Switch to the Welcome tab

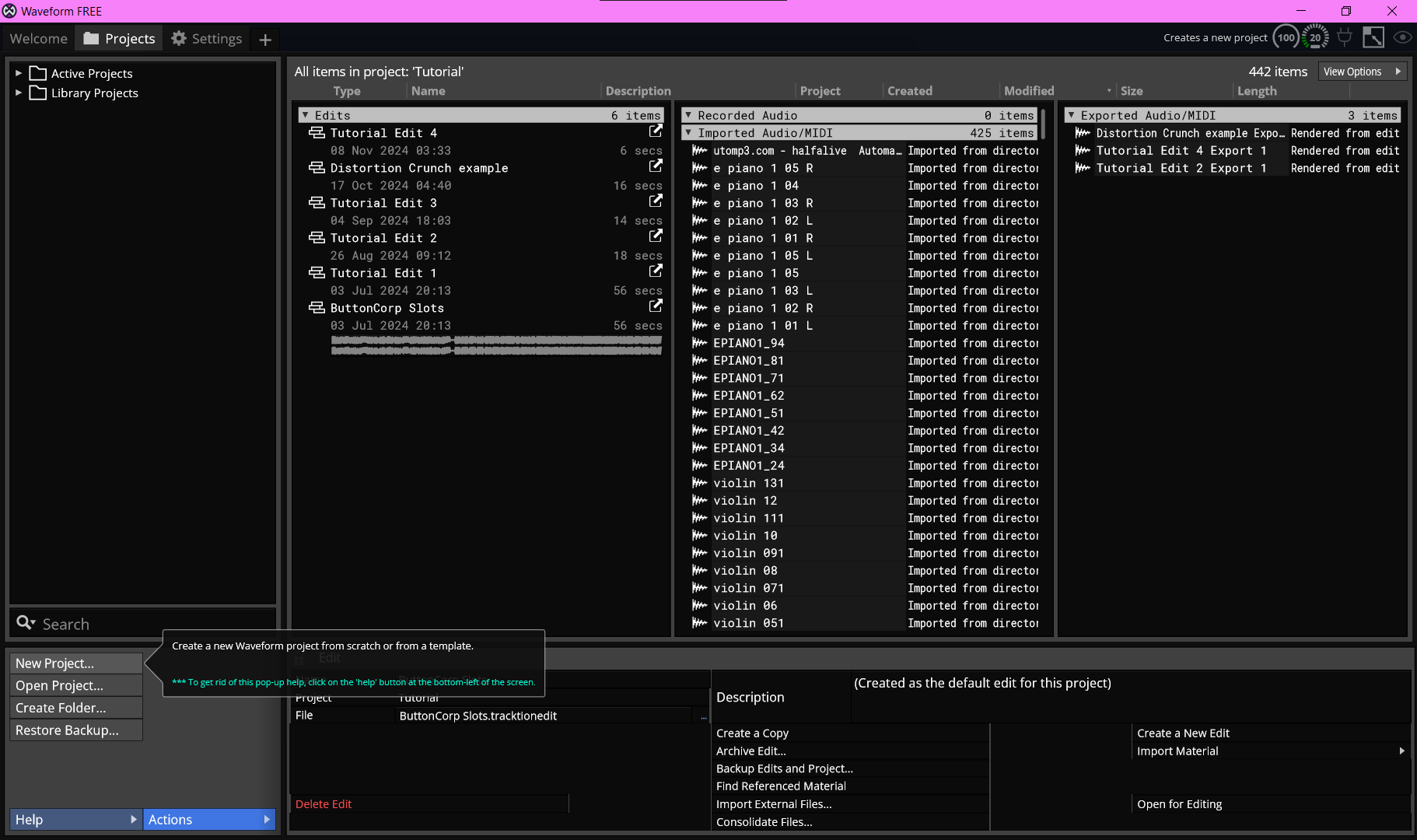(39, 39)
